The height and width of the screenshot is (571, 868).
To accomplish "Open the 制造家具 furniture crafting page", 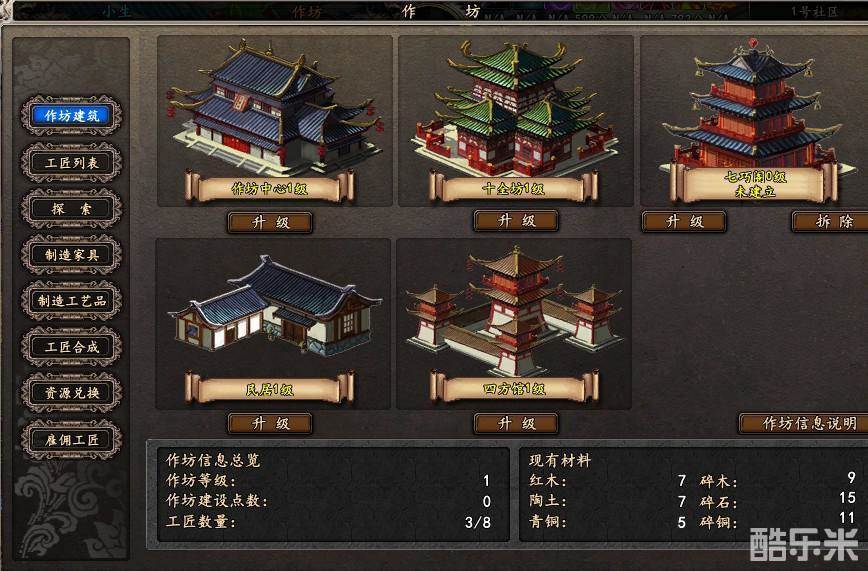I will click(71, 255).
